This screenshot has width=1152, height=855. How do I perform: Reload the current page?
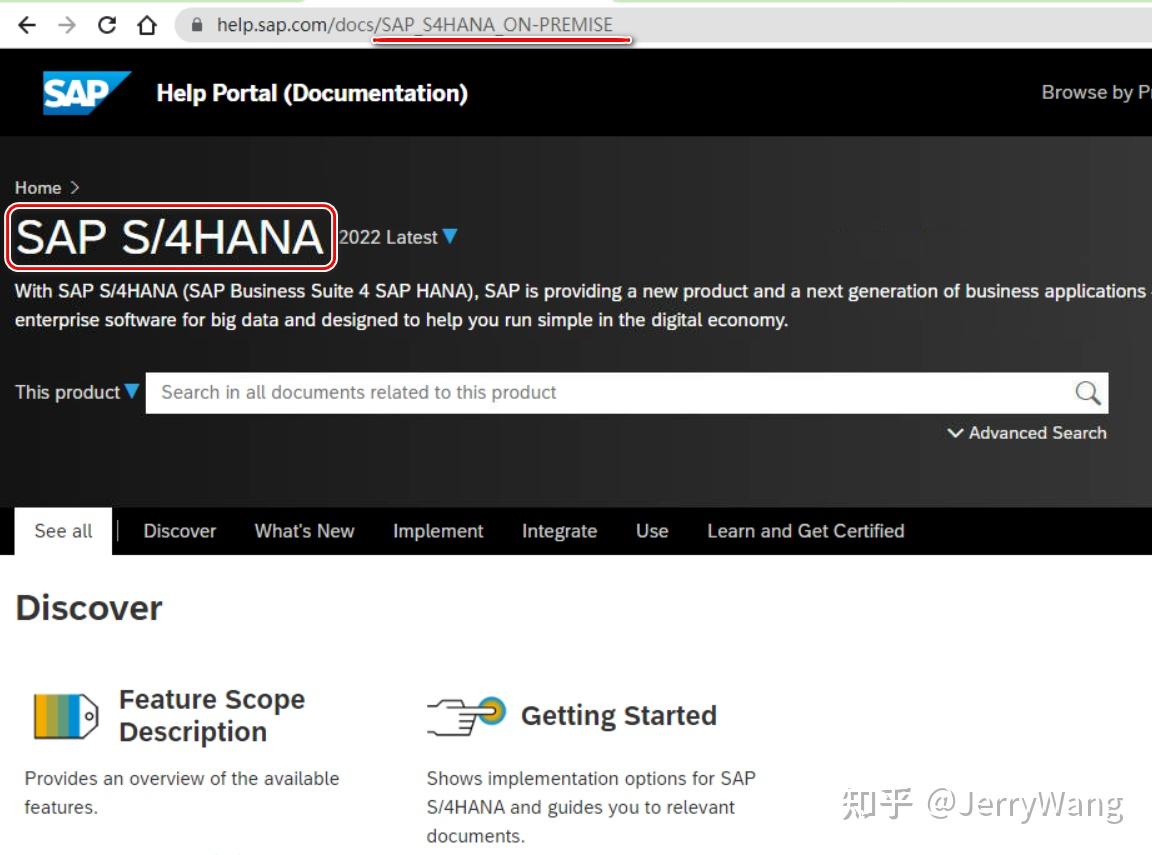106,23
